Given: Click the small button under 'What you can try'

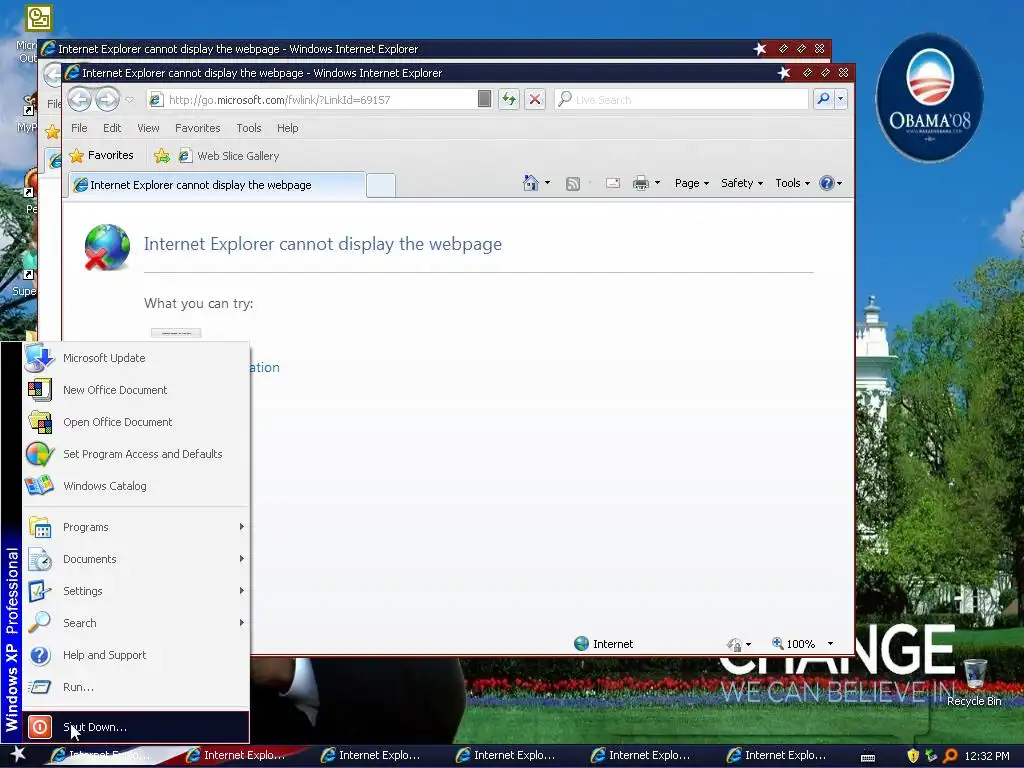Looking at the screenshot, I should tap(176, 333).
